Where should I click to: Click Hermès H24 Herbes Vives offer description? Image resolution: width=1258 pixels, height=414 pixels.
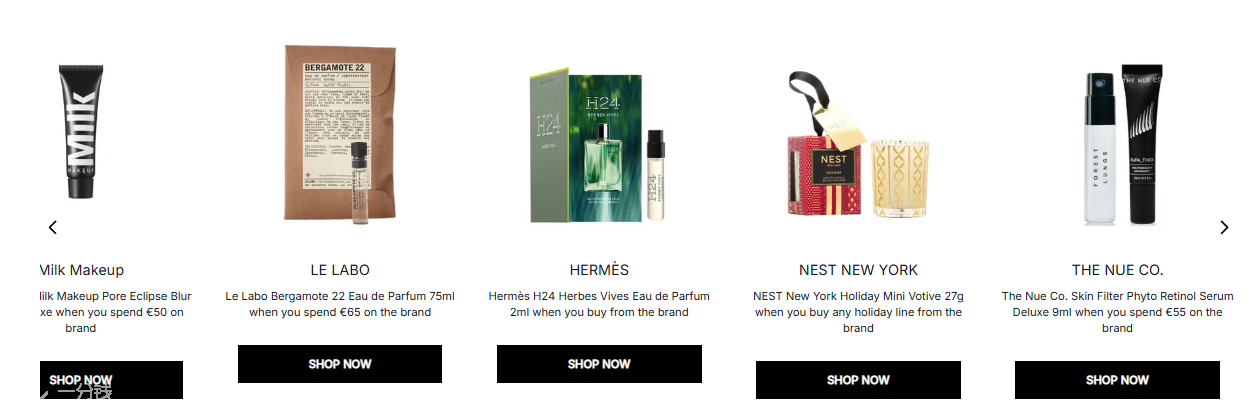599,304
